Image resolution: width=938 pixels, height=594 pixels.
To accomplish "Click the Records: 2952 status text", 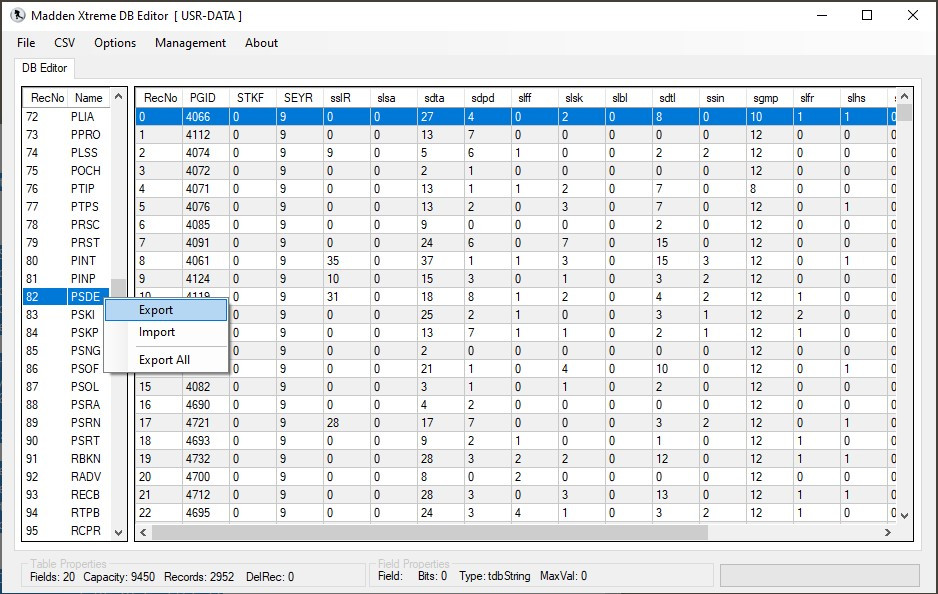I will click(199, 577).
